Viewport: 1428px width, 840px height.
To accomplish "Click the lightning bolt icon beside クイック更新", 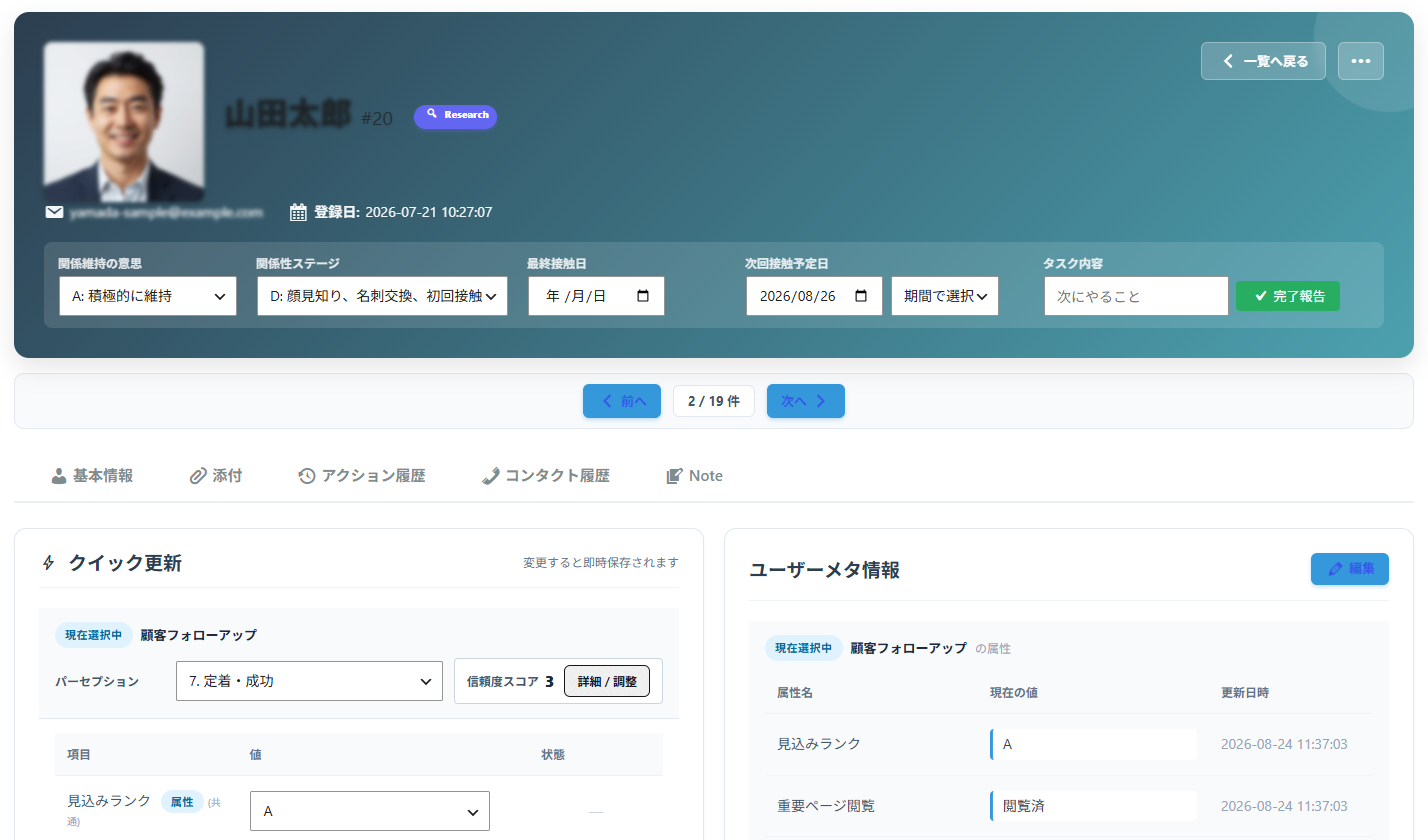I will pos(49,563).
